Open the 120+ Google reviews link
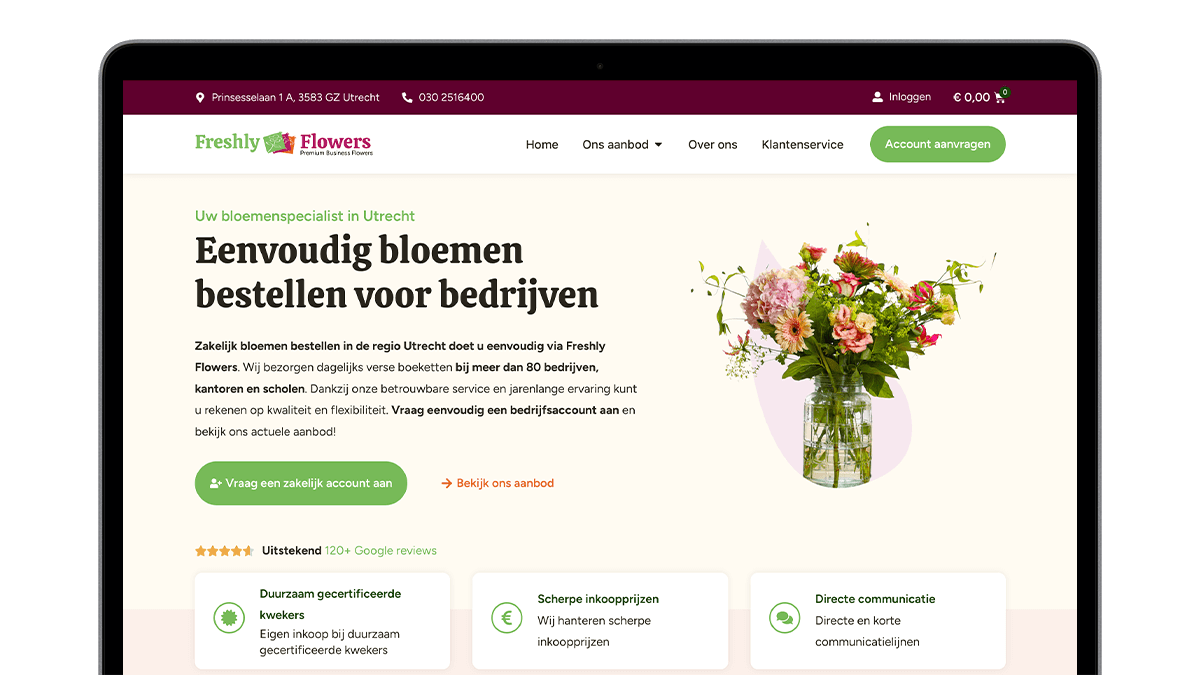Viewport: 1200px width, 675px height. coord(381,551)
